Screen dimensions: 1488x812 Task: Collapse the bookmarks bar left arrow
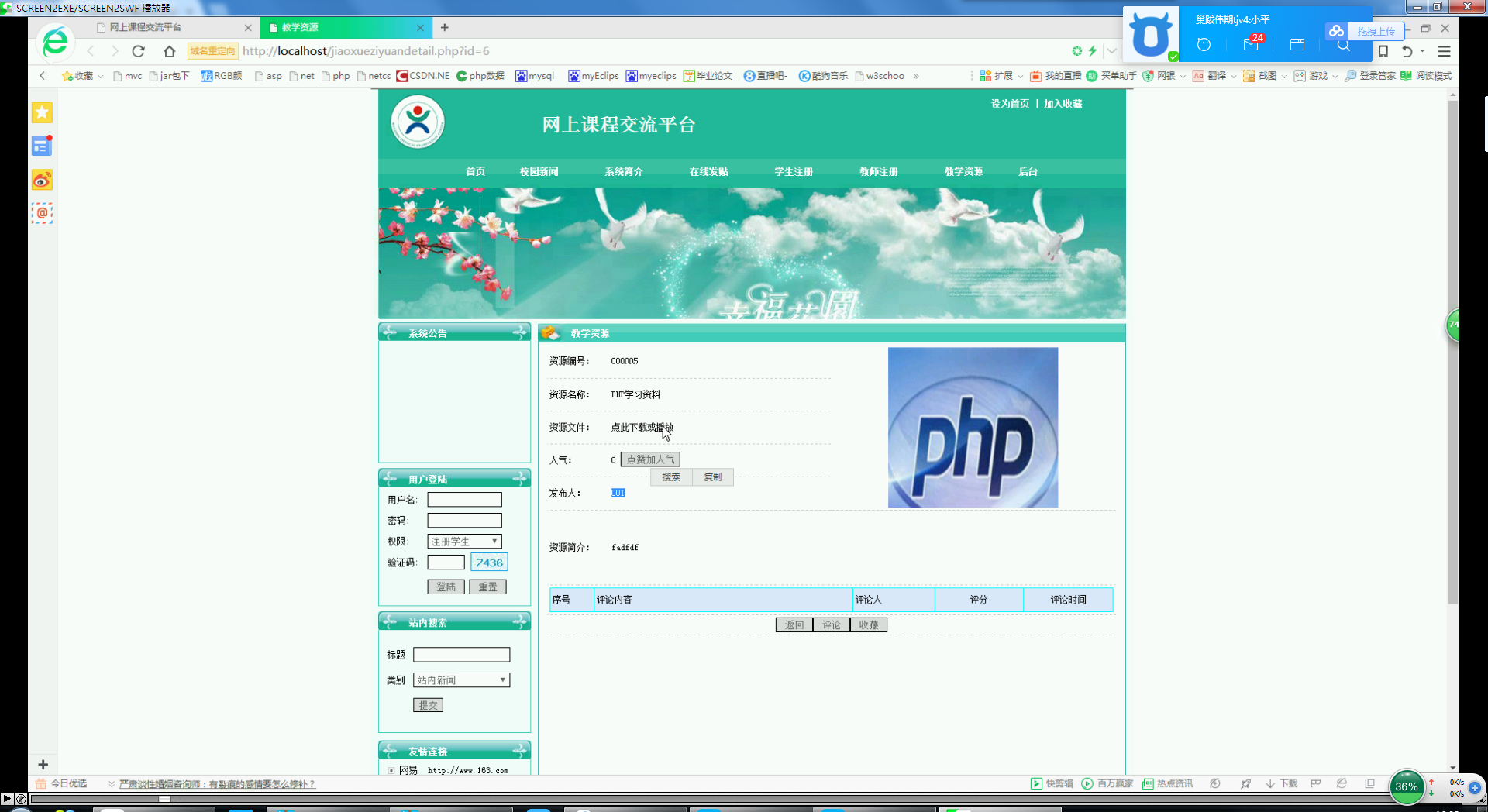43,76
